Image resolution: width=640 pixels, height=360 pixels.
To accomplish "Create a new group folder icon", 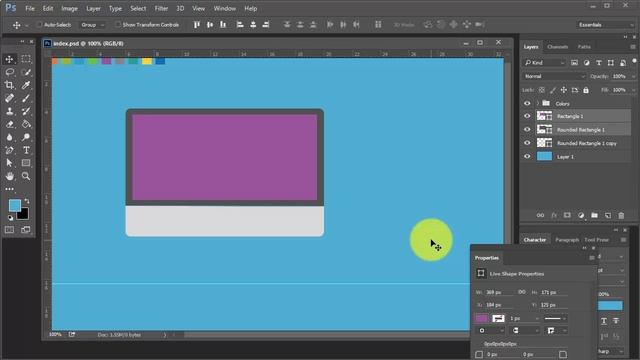I will pyautogui.click(x=594, y=215).
